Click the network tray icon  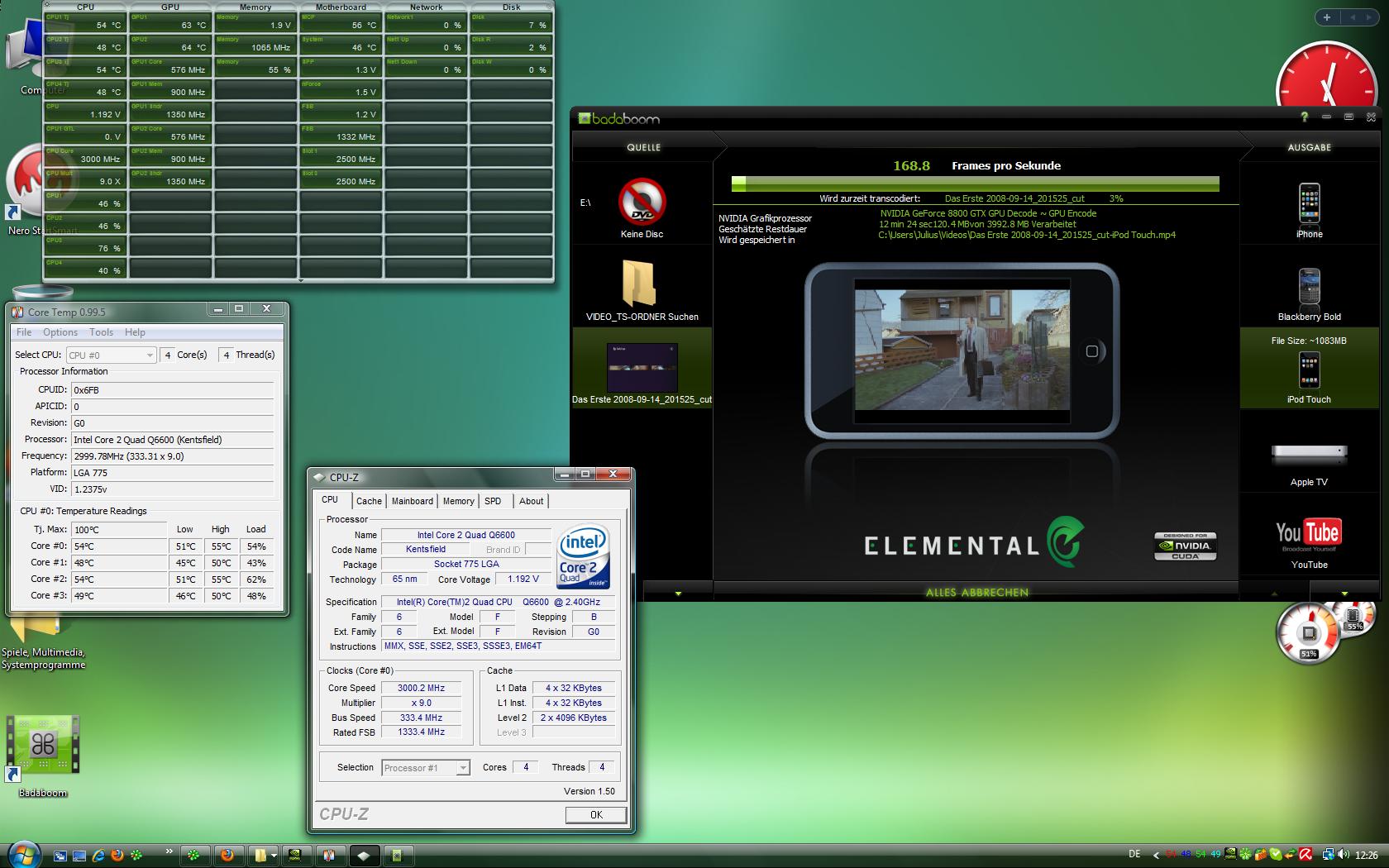(1329, 855)
